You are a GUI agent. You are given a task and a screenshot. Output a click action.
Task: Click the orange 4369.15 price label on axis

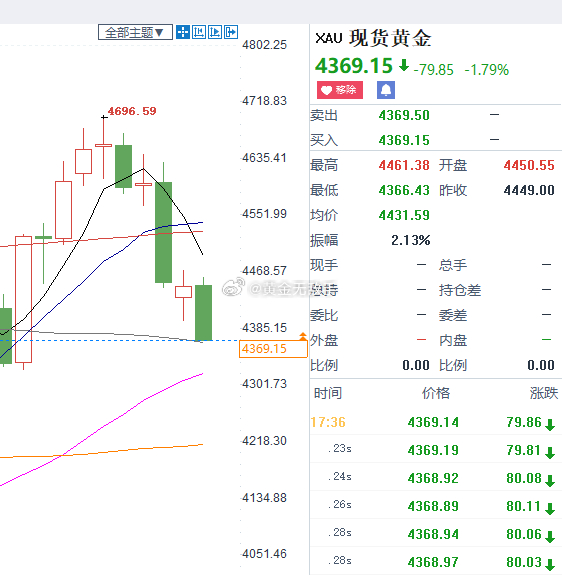pyautogui.click(x=273, y=349)
